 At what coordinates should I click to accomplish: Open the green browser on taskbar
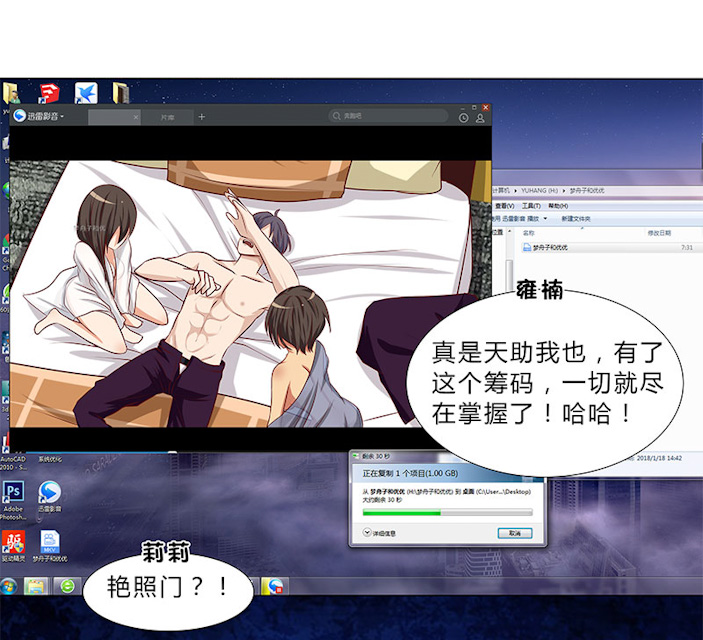[x=67, y=587]
